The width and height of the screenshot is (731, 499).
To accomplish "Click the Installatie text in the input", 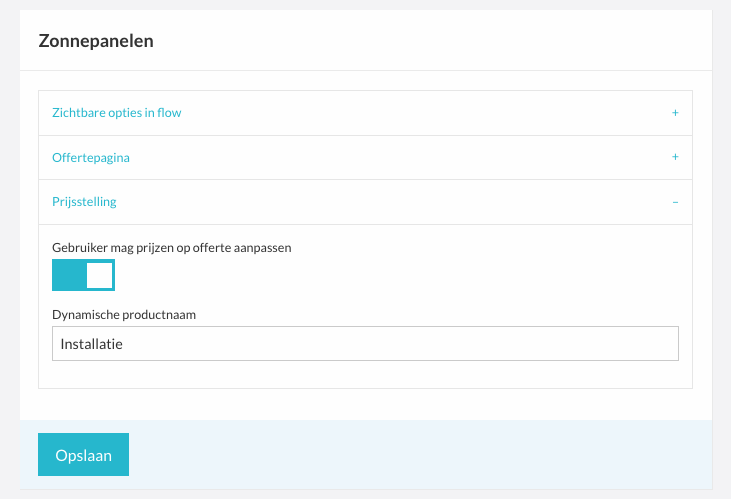I will 91,344.
